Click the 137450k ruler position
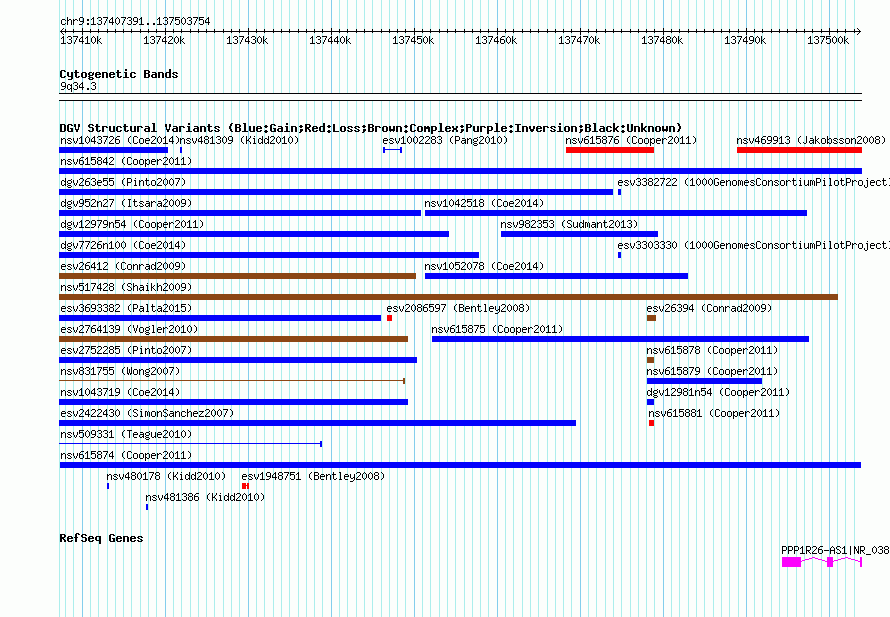The height and width of the screenshot is (617, 890). click(x=413, y=40)
